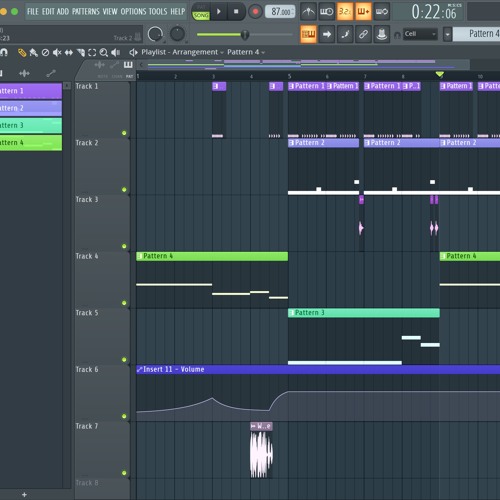Choose the Select tool (dashed rectangle)

[92, 53]
